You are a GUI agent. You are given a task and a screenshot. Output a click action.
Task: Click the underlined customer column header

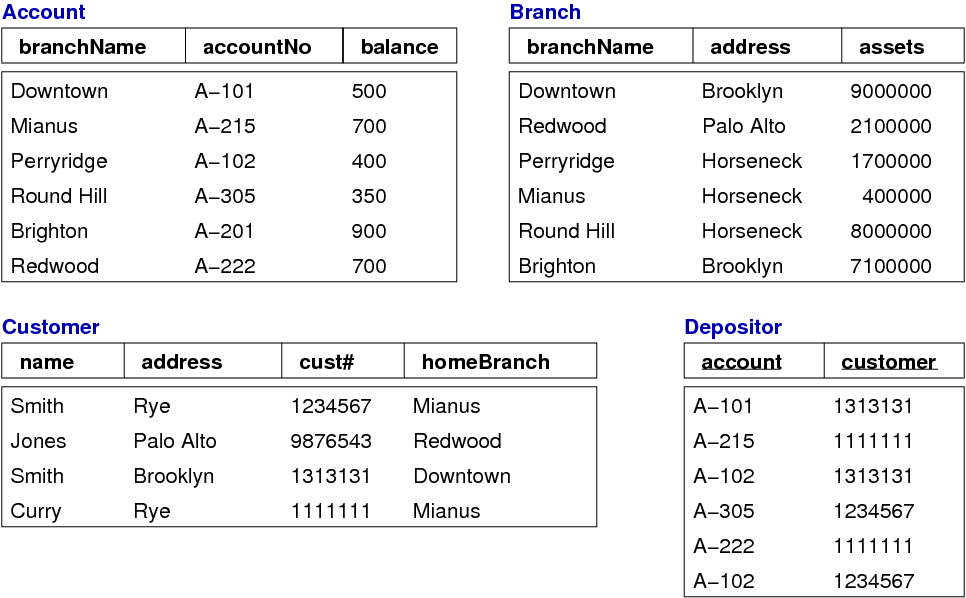pyautogui.click(x=889, y=362)
